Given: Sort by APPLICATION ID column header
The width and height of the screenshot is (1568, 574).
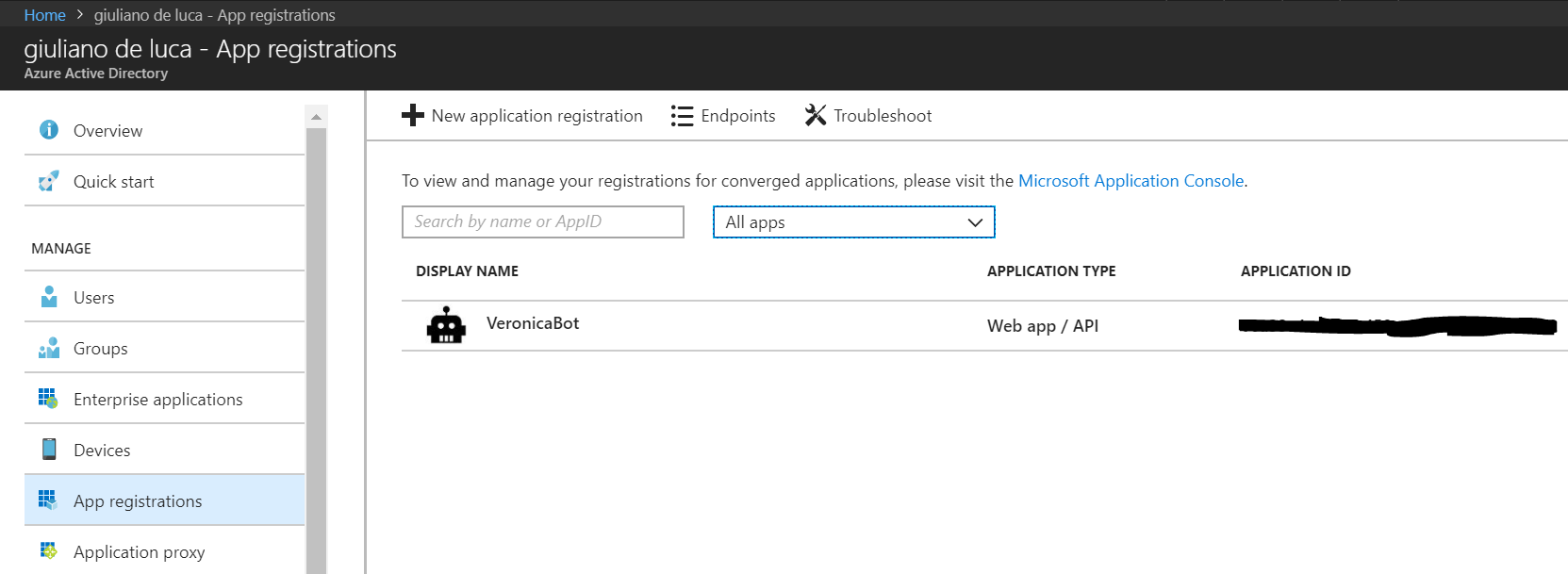Looking at the screenshot, I should (x=1296, y=271).
